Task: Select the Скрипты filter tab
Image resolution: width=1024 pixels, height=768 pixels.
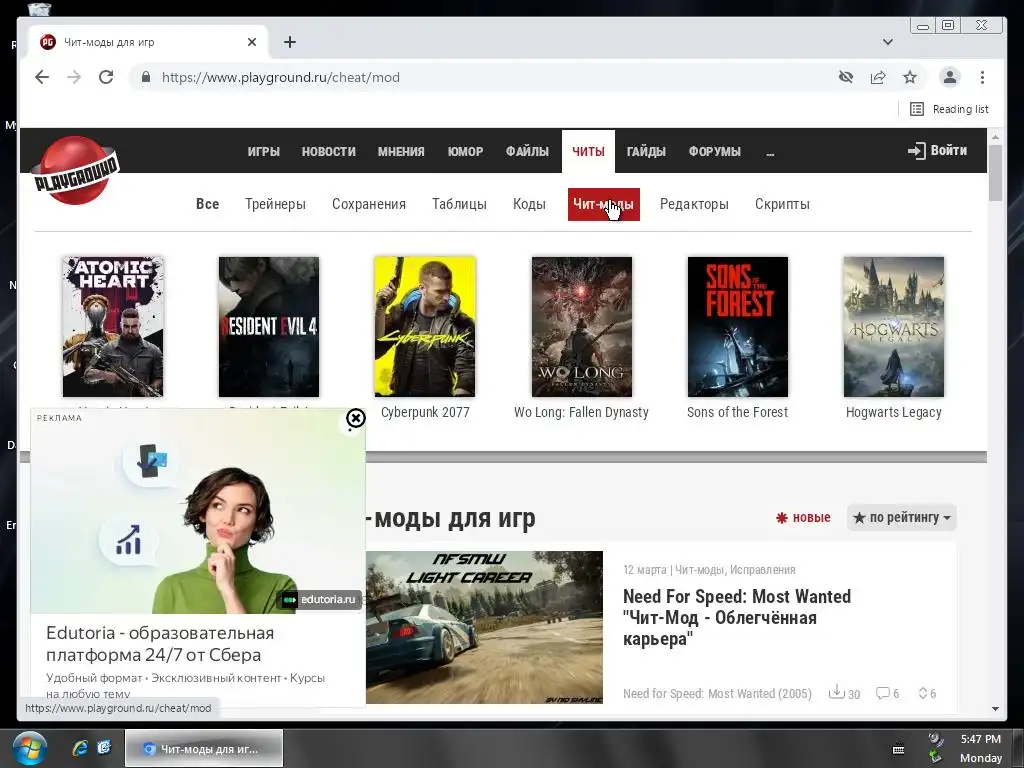Action: coord(782,204)
